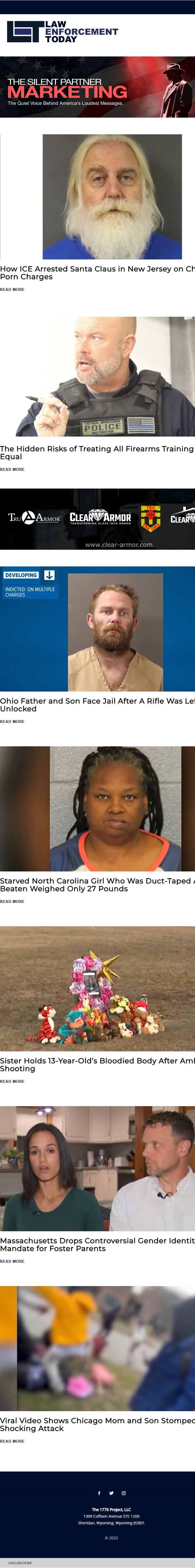Read more on firearms training risks article
This screenshot has width=195, height=1568.
pyautogui.click(x=12, y=469)
